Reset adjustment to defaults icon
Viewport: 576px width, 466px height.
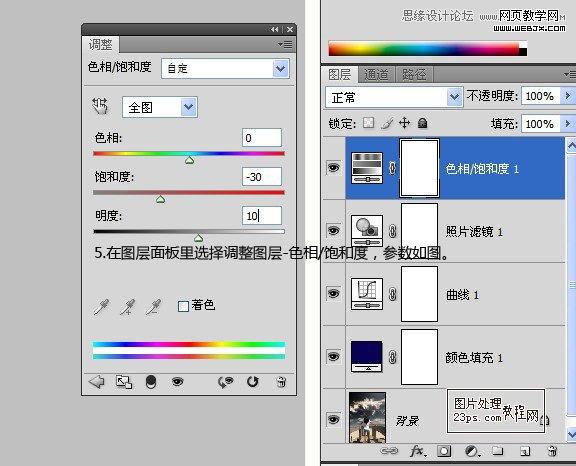(253, 382)
